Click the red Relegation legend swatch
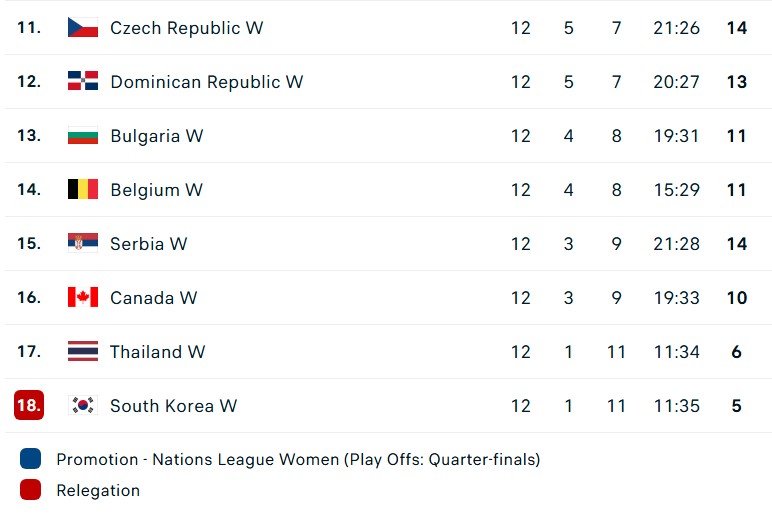The height and width of the screenshot is (528, 772). click(x=31, y=490)
